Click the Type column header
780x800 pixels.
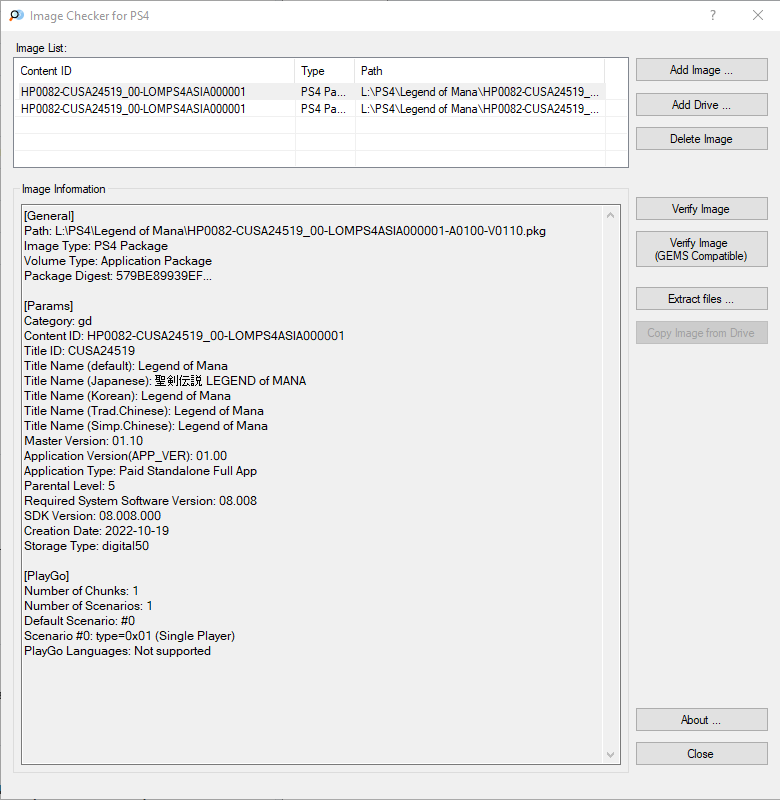pyautogui.click(x=325, y=71)
